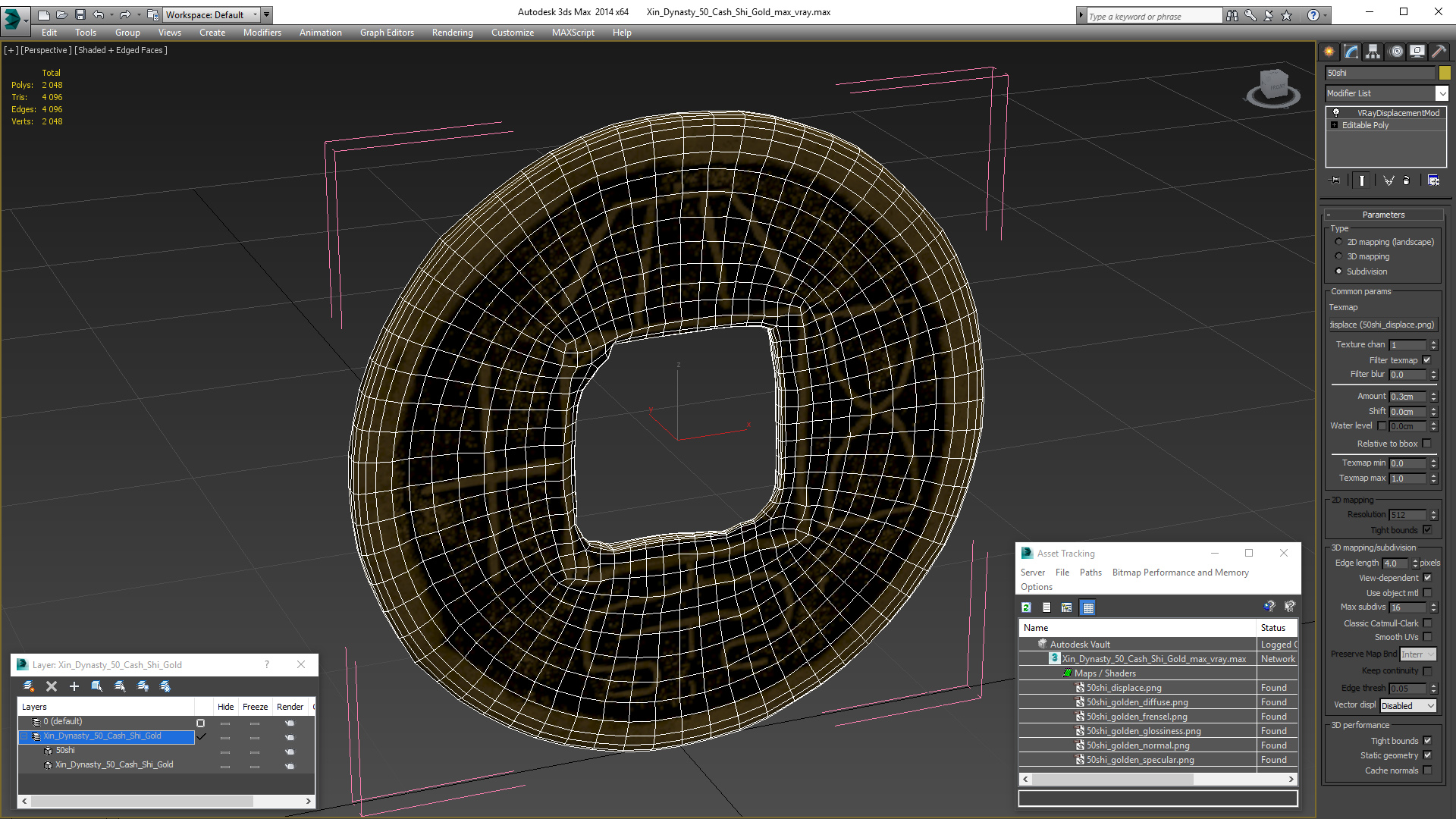Enable the Relative to bbox checkbox
The width and height of the screenshot is (1456, 819).
pyautogui.click(x=1427, y=444)
